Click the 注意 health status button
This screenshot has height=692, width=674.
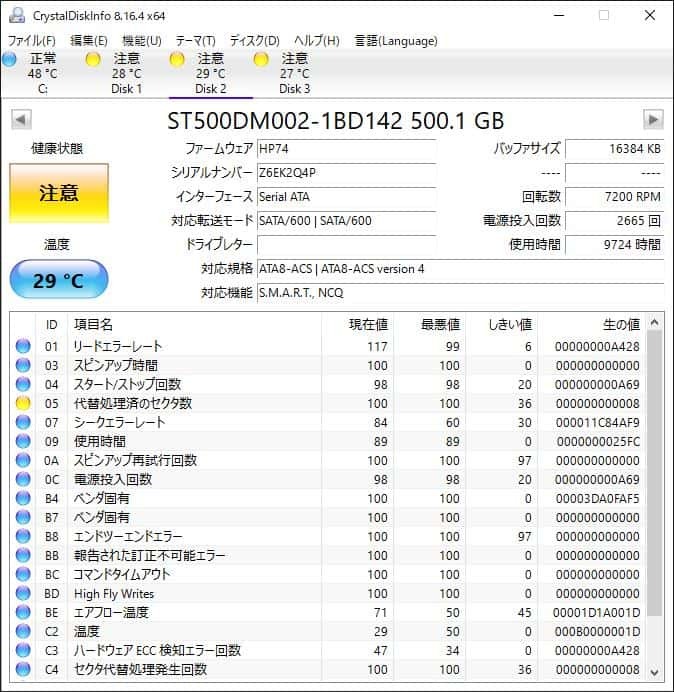point(59,193)
